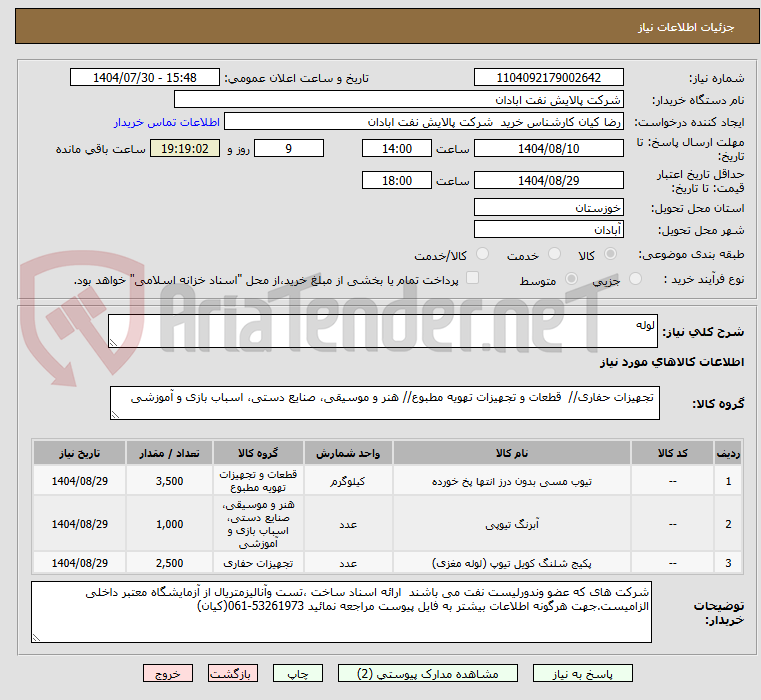This screenshot has height=700, width=761.
Task: Click the public announcement date field 1404/07/30 - 15:48
Action: point(145,78)
